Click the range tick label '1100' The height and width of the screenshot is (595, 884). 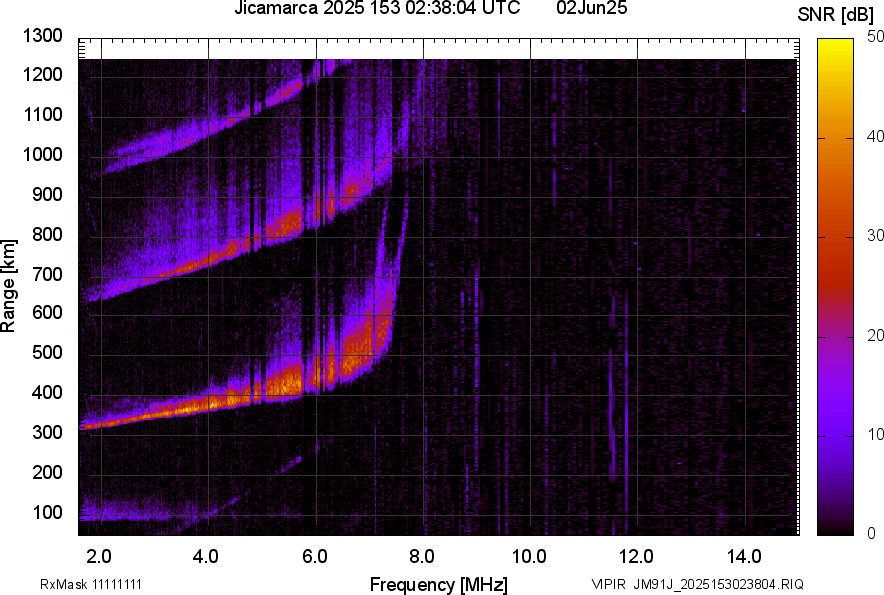click(x=42, y=114)
